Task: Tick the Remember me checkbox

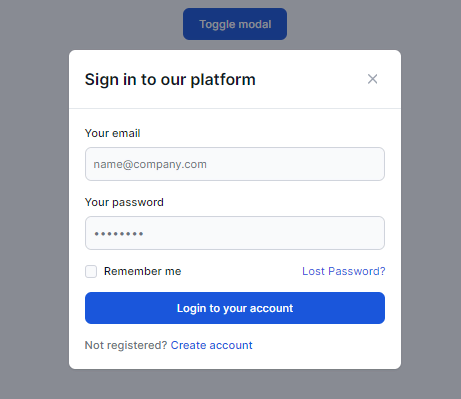Action: tap(91, 271)
